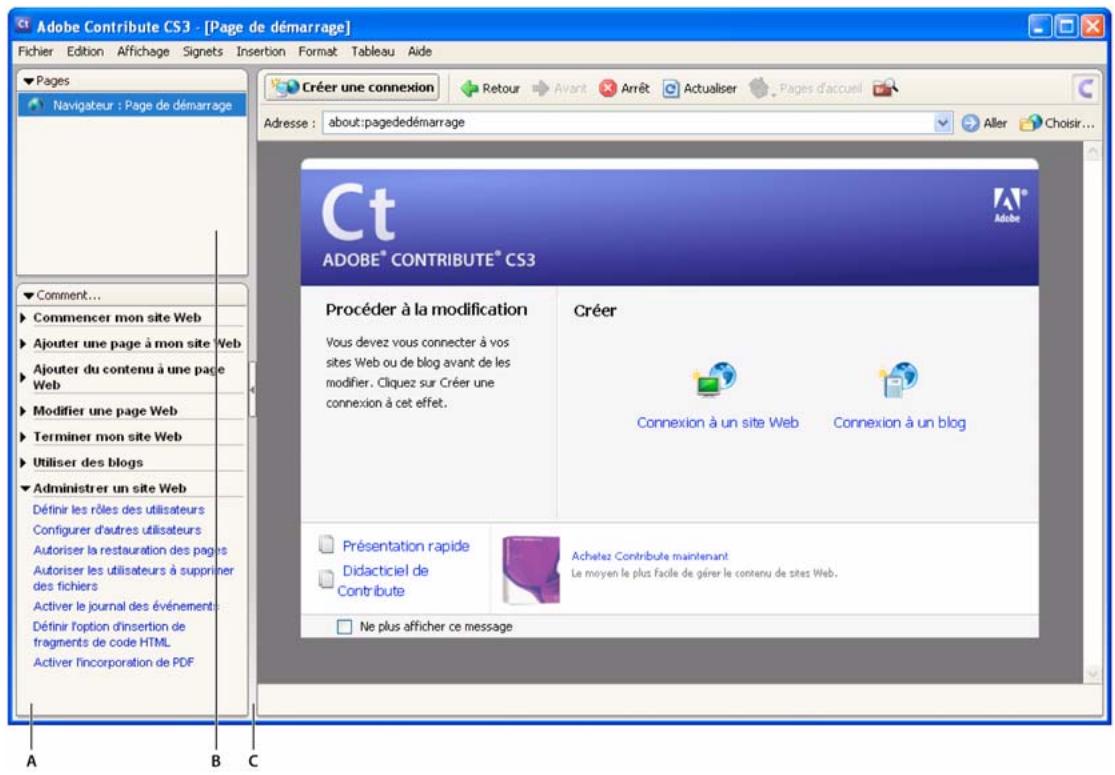Click the Choisir folder icon
1115x775 pixels.
1030,123
